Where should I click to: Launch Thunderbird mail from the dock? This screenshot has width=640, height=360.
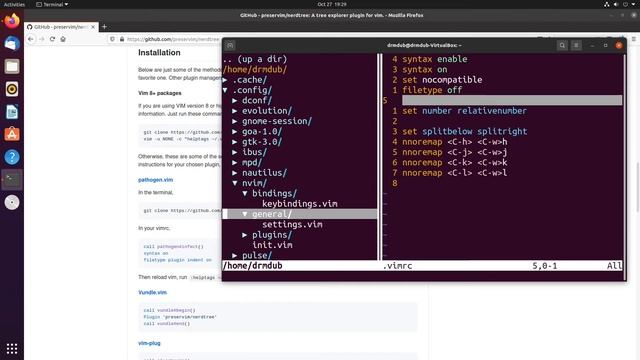pyautogui.click(x=12, y=43)
